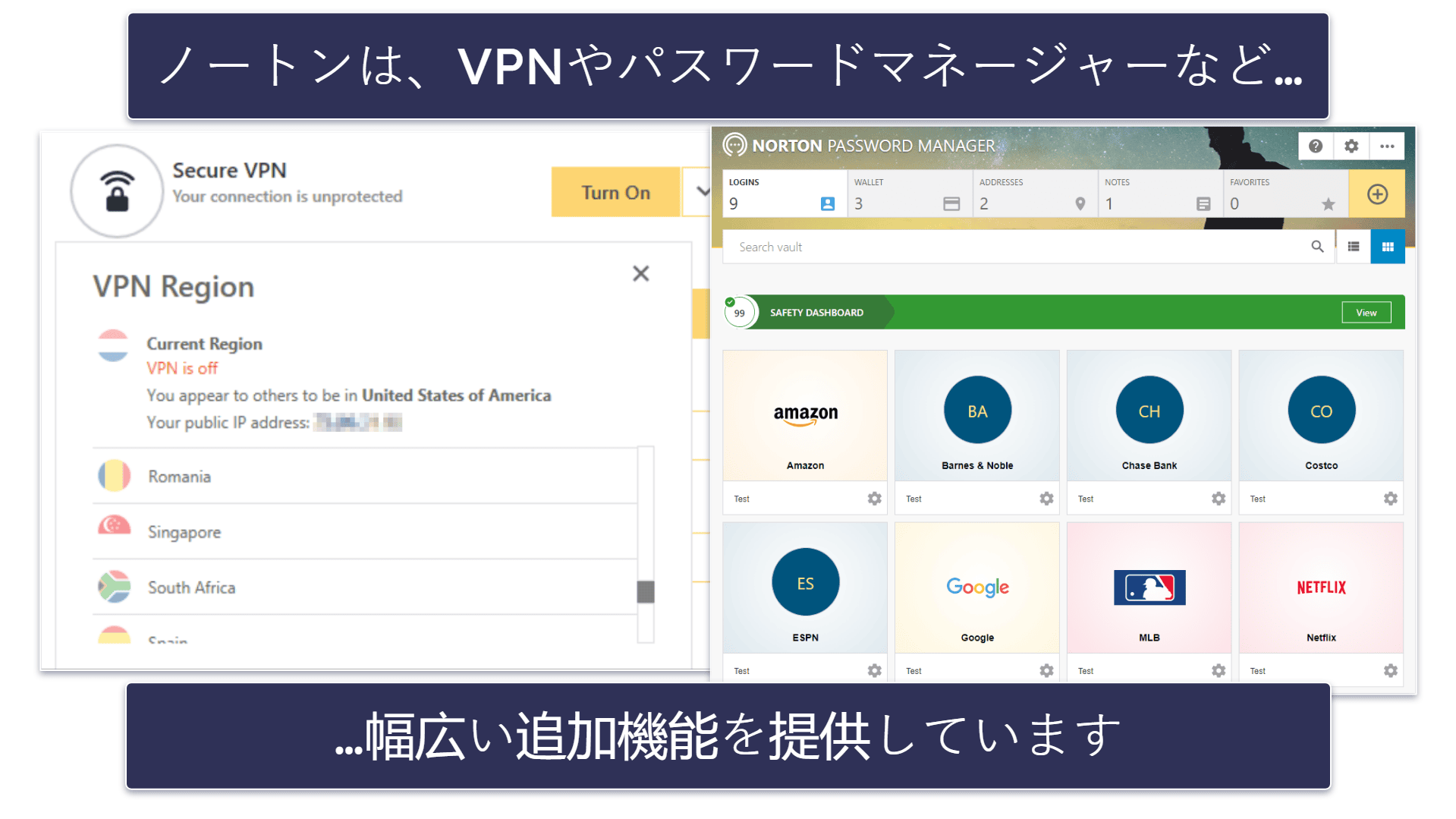This screenshot has width=1456, height=819.
Task: Switch to list view
Action: (x=1353, y=247)
